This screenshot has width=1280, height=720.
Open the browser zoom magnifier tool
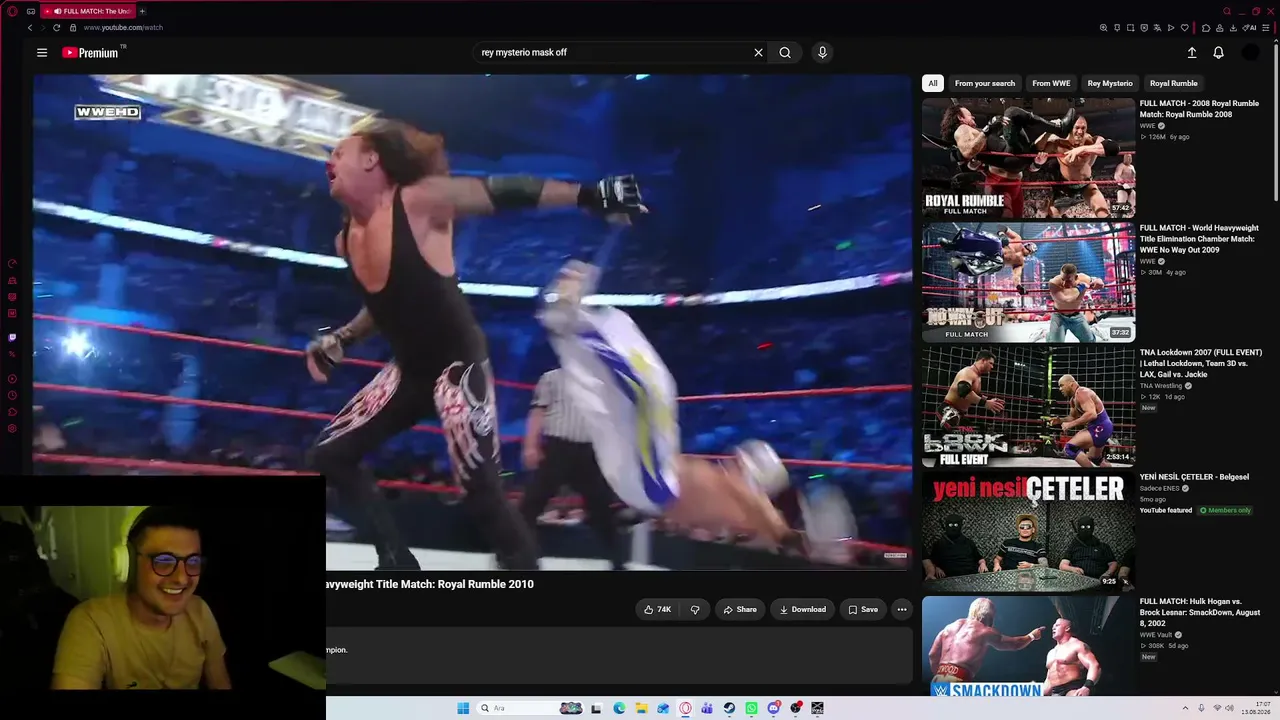1103,28
